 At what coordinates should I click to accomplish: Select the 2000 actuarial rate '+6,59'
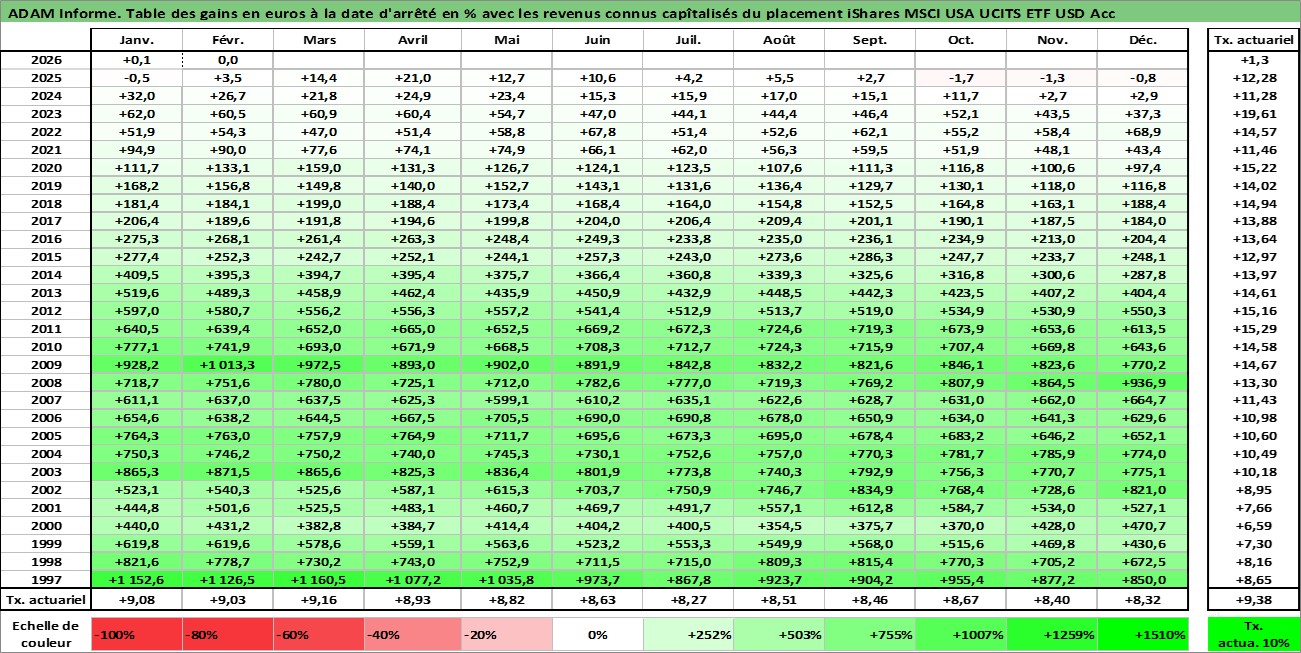tap(1254, 525)
